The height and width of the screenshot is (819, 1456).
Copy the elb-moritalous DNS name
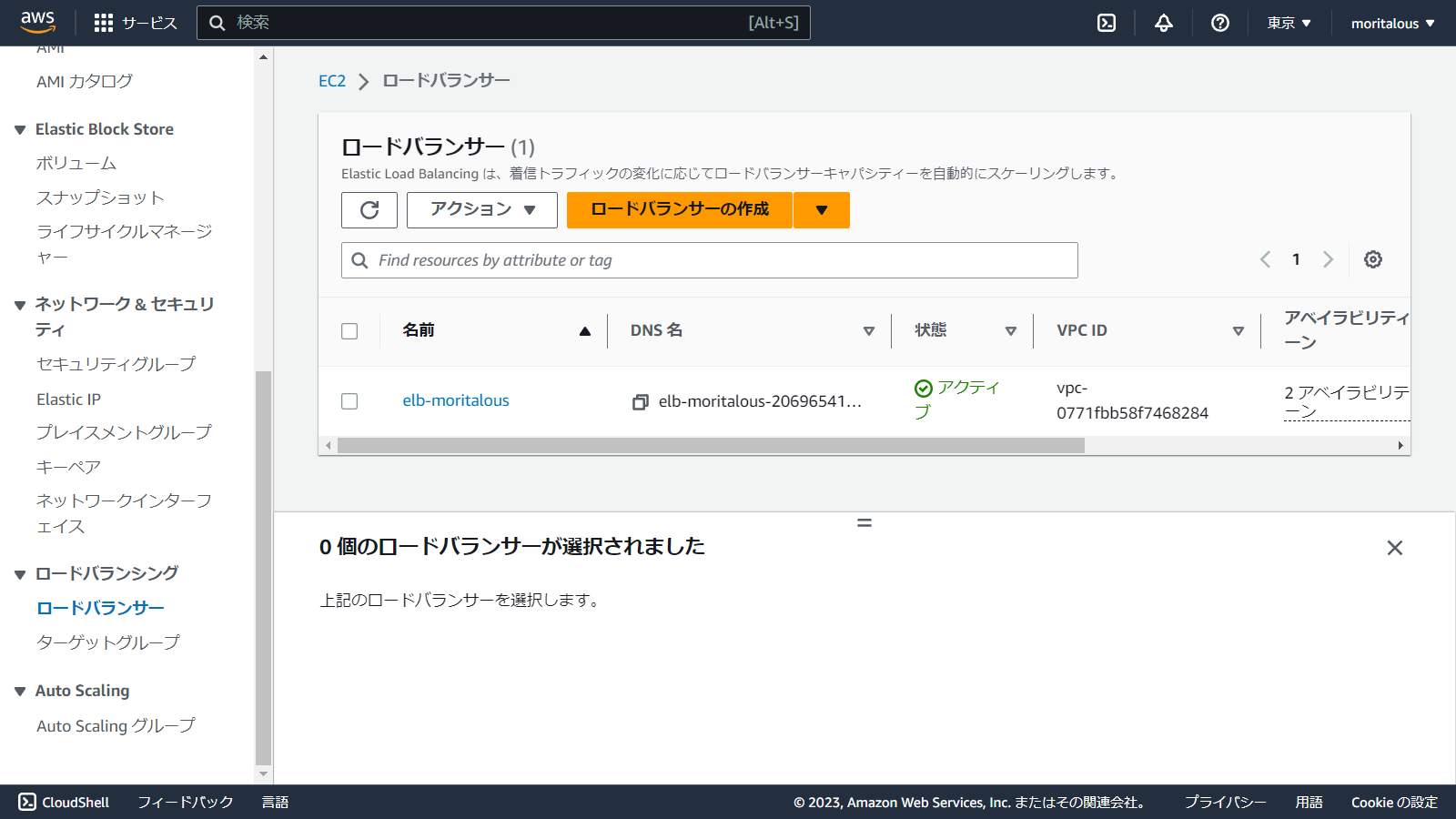[x=640, y=401]
